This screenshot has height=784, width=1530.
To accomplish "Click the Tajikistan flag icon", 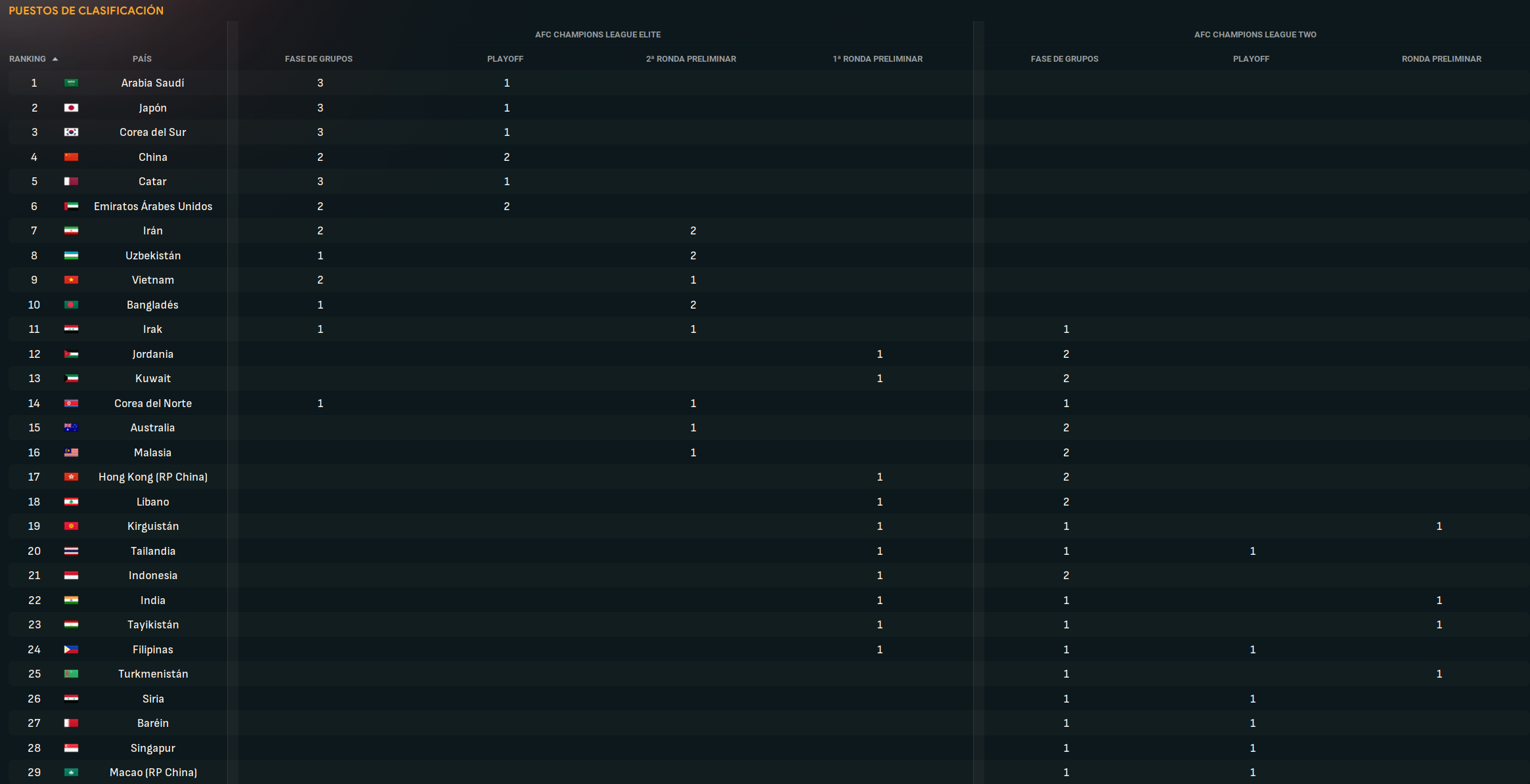I will click(71, 624).
